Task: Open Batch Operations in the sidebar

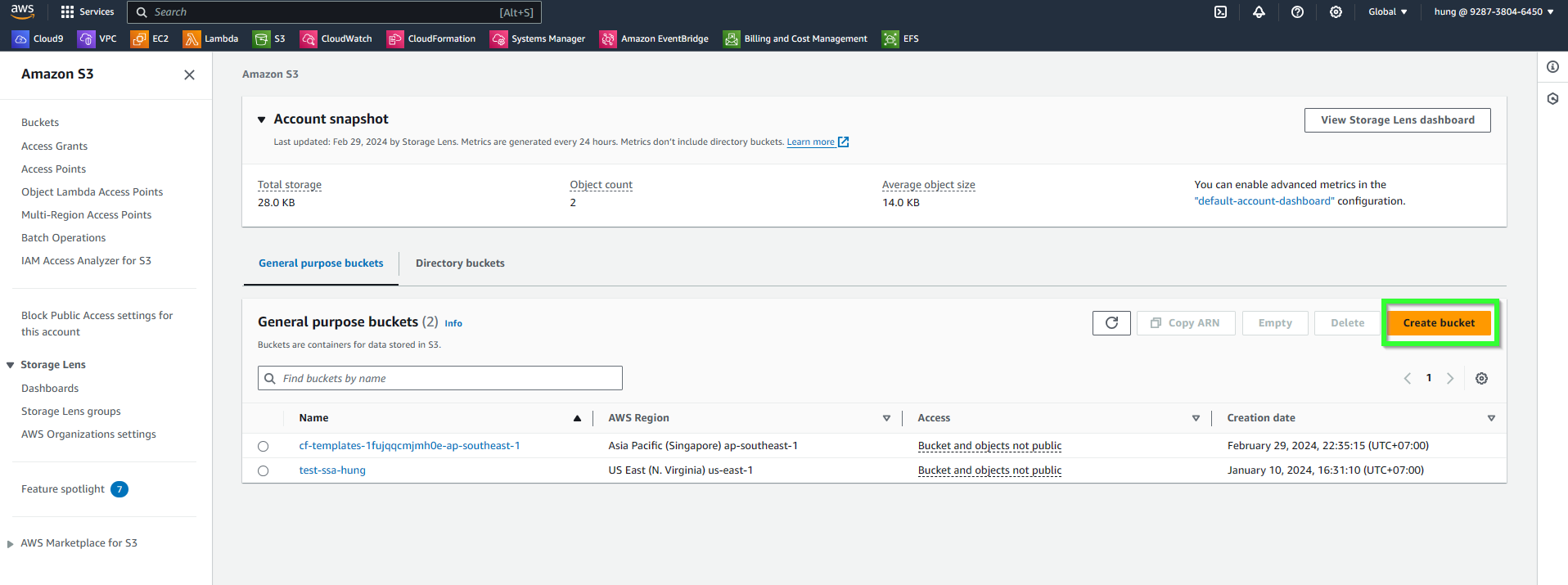Action: [x=63, y=238]
